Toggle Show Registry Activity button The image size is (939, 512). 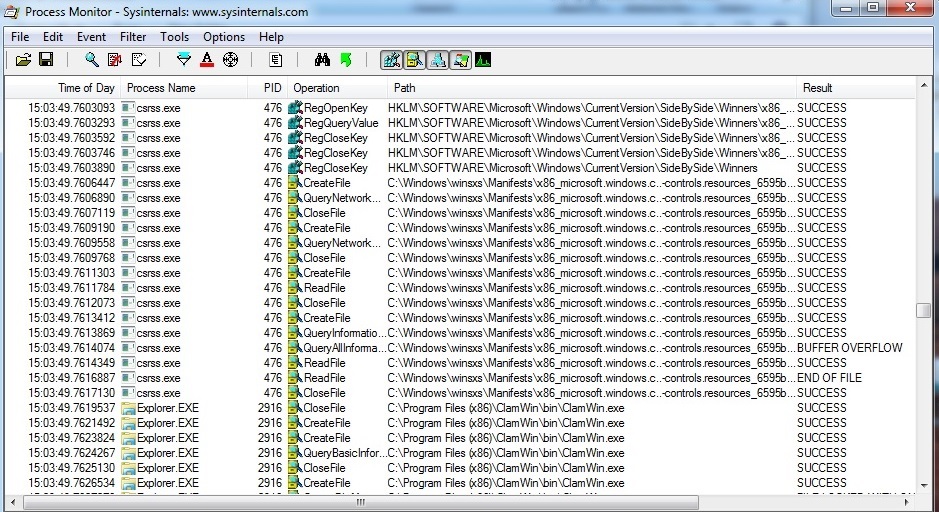coord(391,60)
